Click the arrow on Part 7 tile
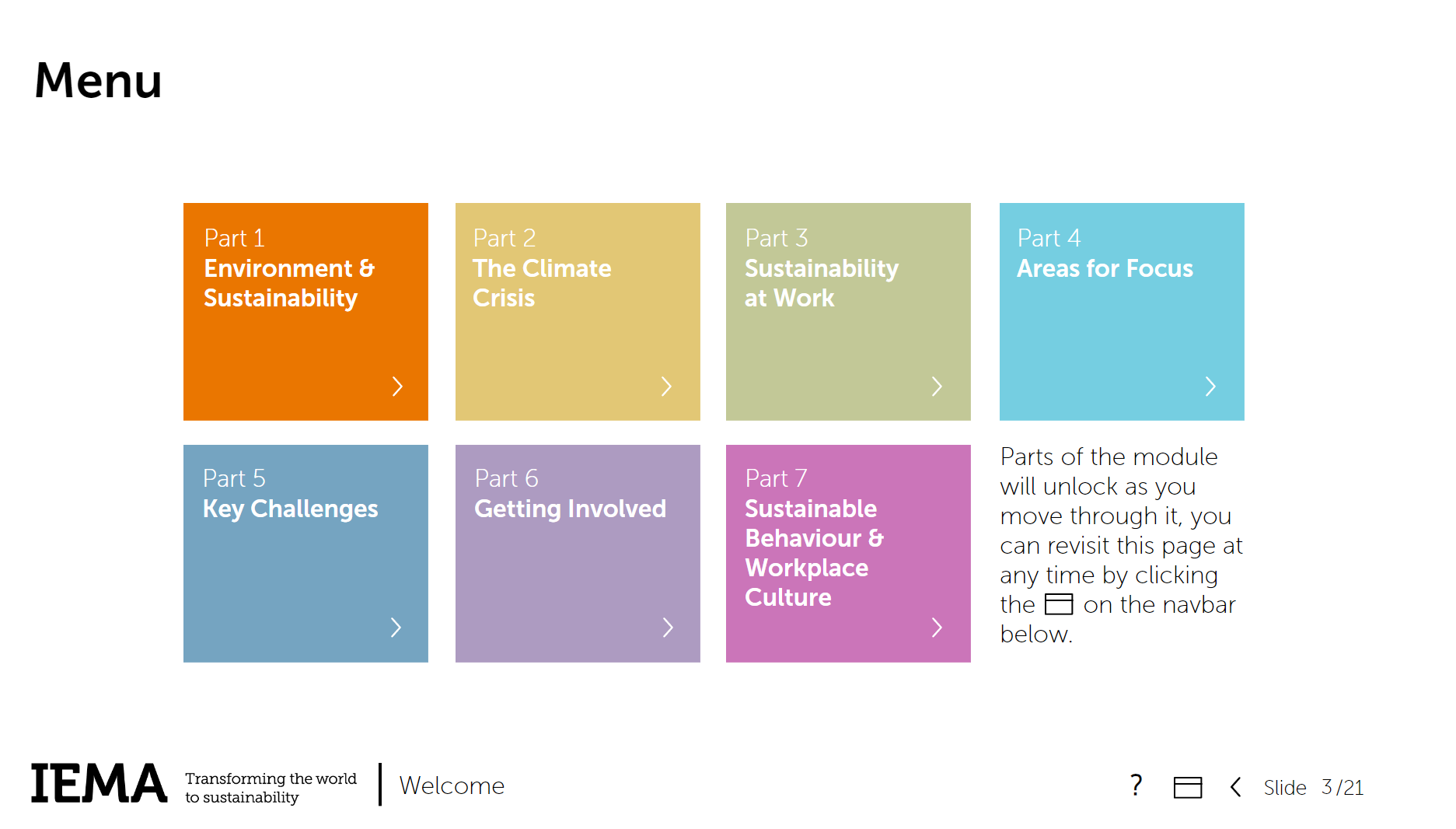This screenshot has width=1456, height=829. [937, 627]
